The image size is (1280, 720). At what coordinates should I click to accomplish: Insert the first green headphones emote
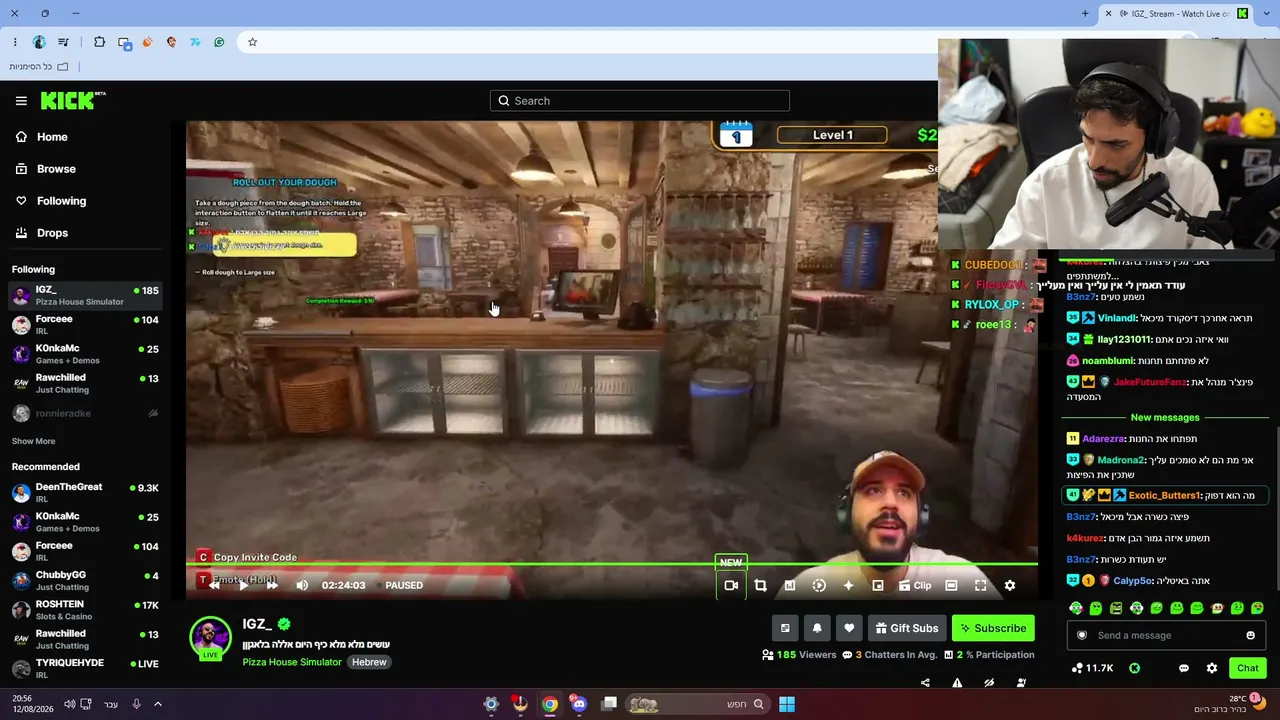(1076, 608)
